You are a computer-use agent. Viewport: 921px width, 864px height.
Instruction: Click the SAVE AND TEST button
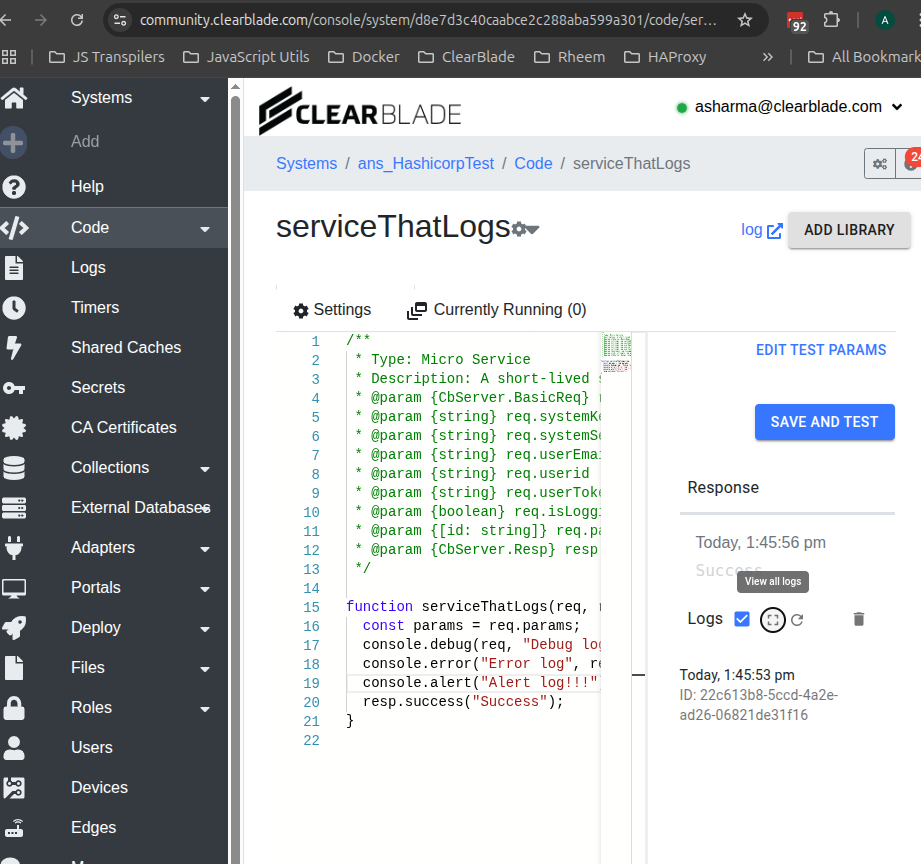point(824,422)
